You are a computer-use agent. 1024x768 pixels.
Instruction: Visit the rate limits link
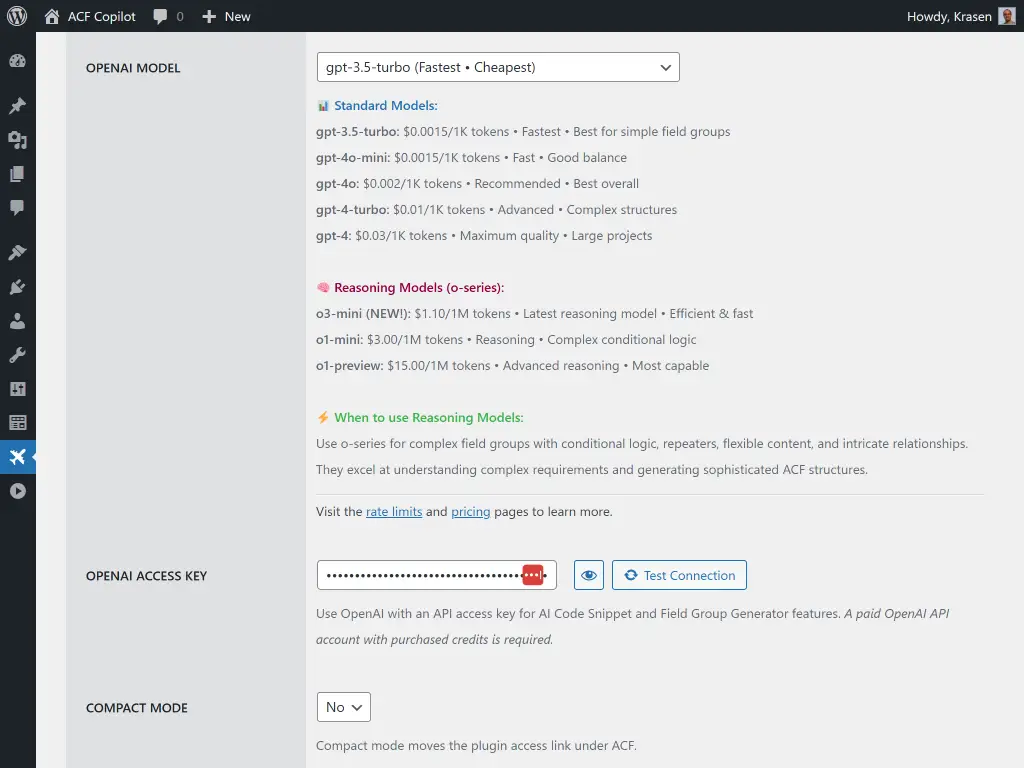pyautogui.click(x=393, y=511)
